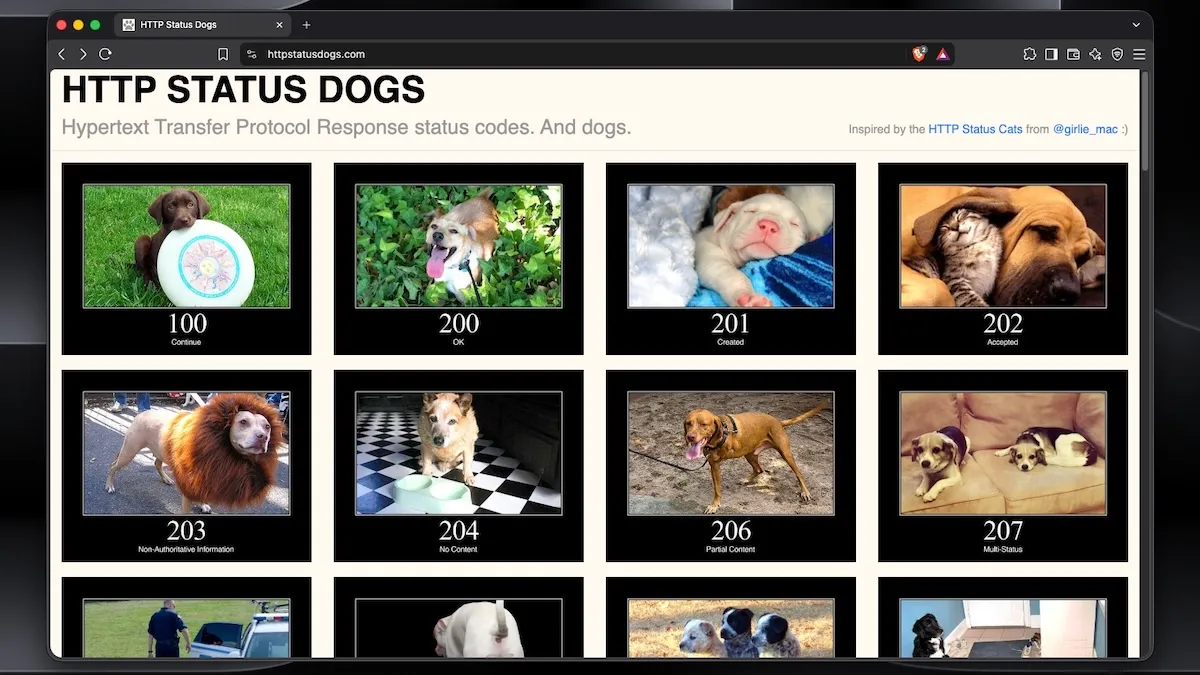Expand the tab search chevron
Image resolution: width=1200 pixels, height=675 pixels.
click(1136, 24)
